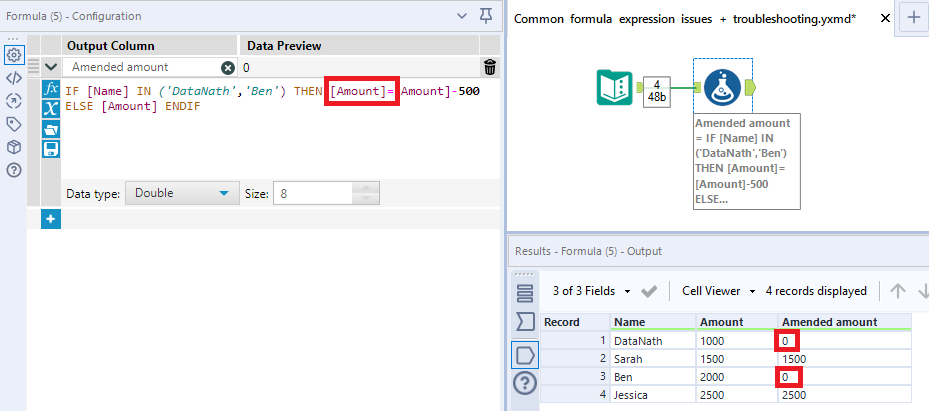
Task: Select the Text Input book tool
Action: pyautogui.click(x=615, y=87)
